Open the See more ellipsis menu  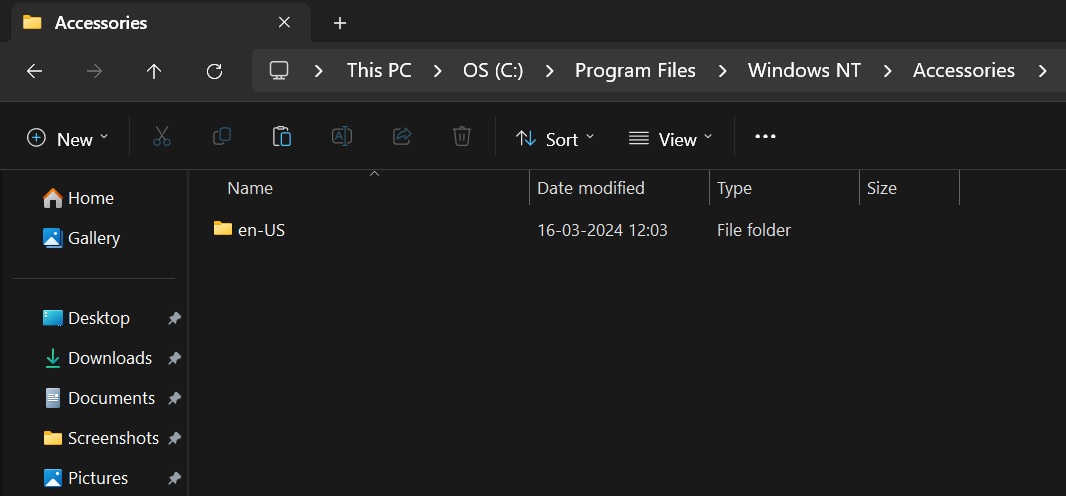pyautogui.click(x=765, y=137)
